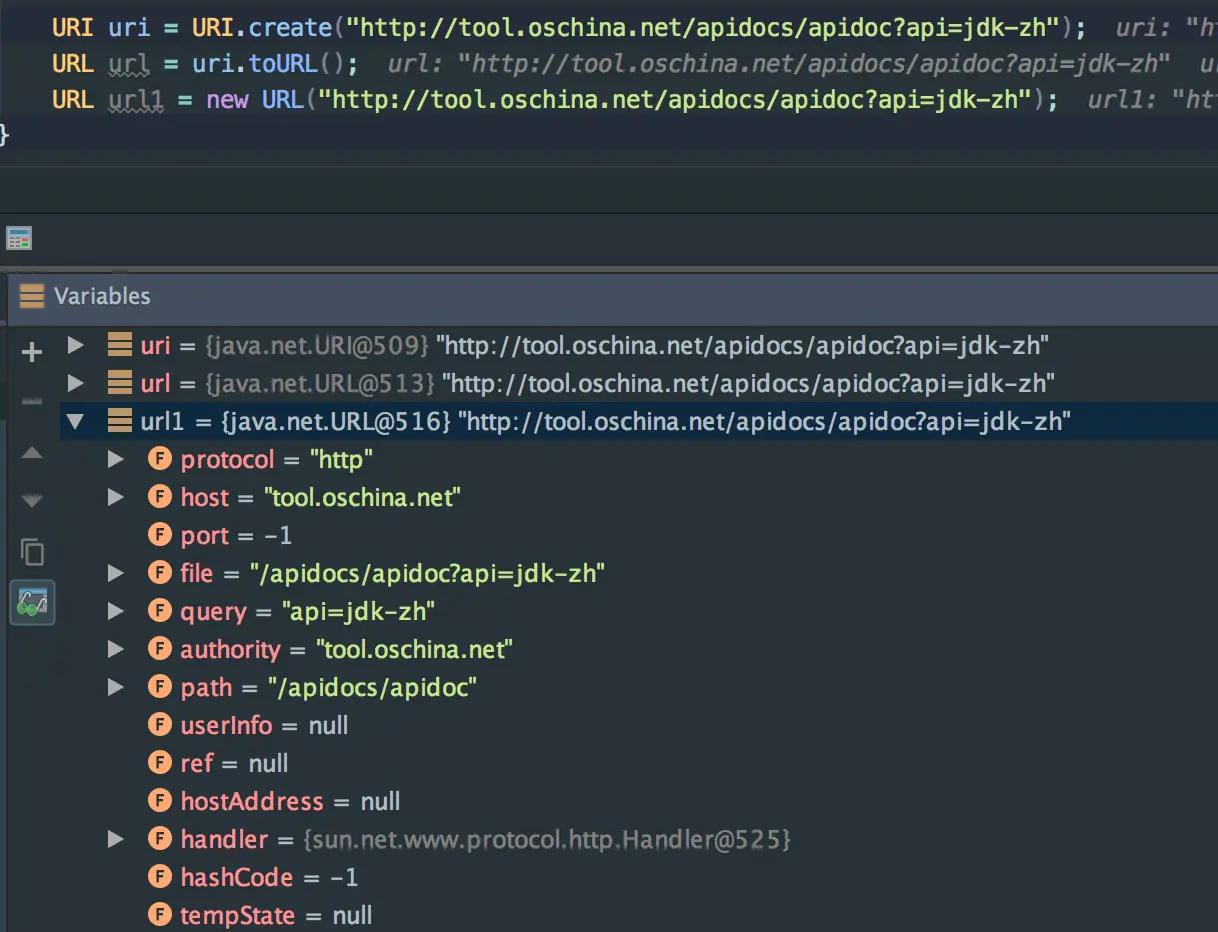This screenshot has height=932, width=1218.
Task: Collapse the url1 variable node
Action: coord(76,421)
